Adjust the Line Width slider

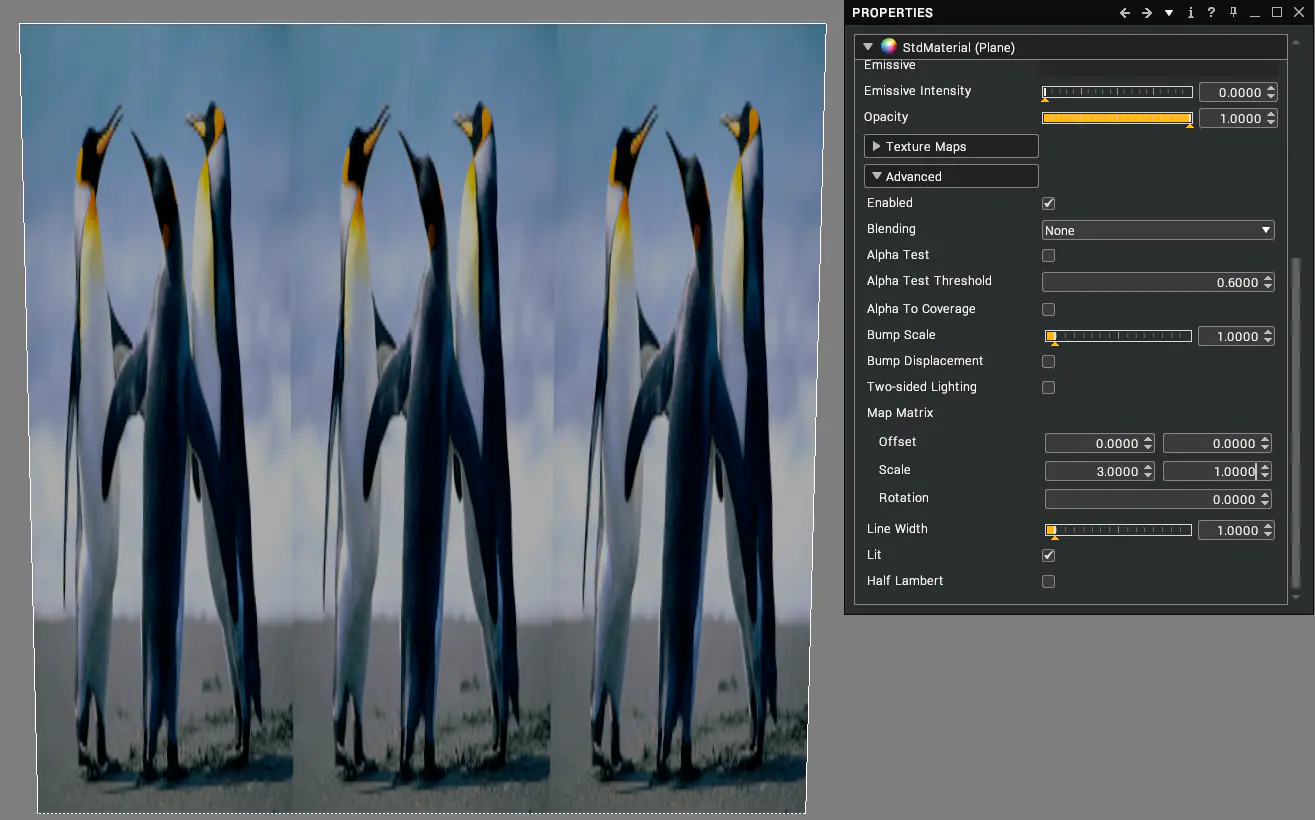tap(1117, 530)
